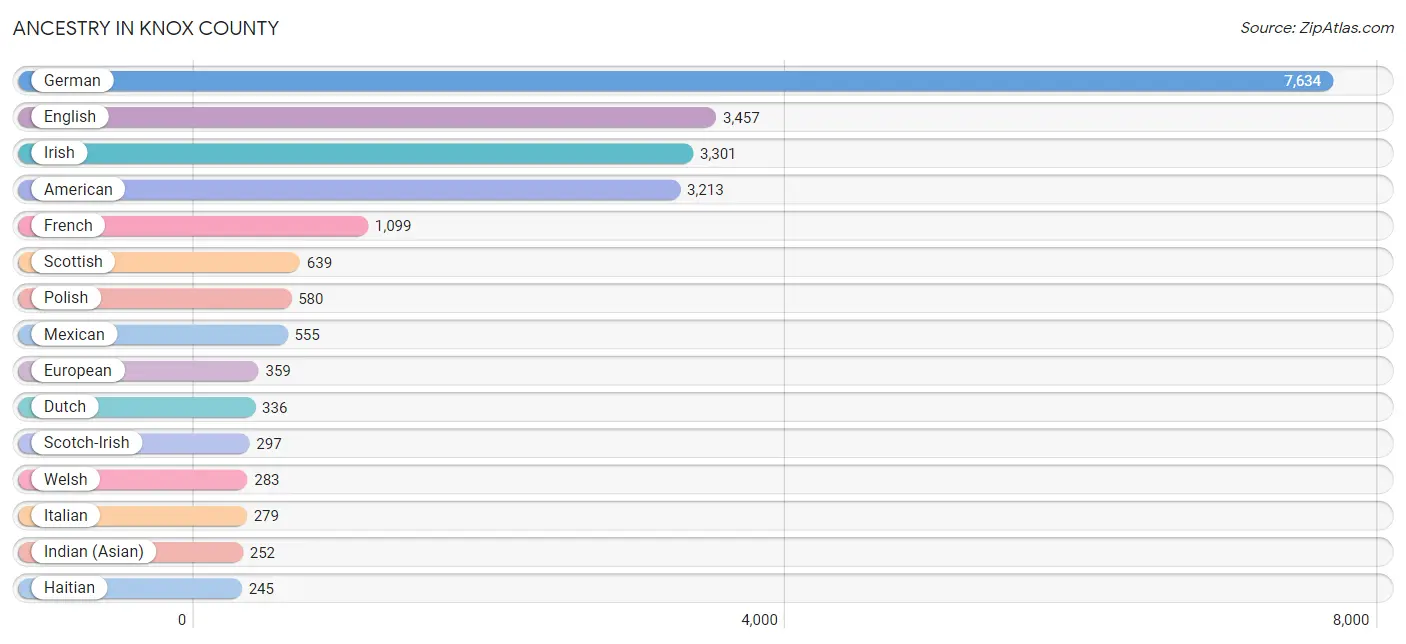Click the 0 axis label

[x=182, y=620]
